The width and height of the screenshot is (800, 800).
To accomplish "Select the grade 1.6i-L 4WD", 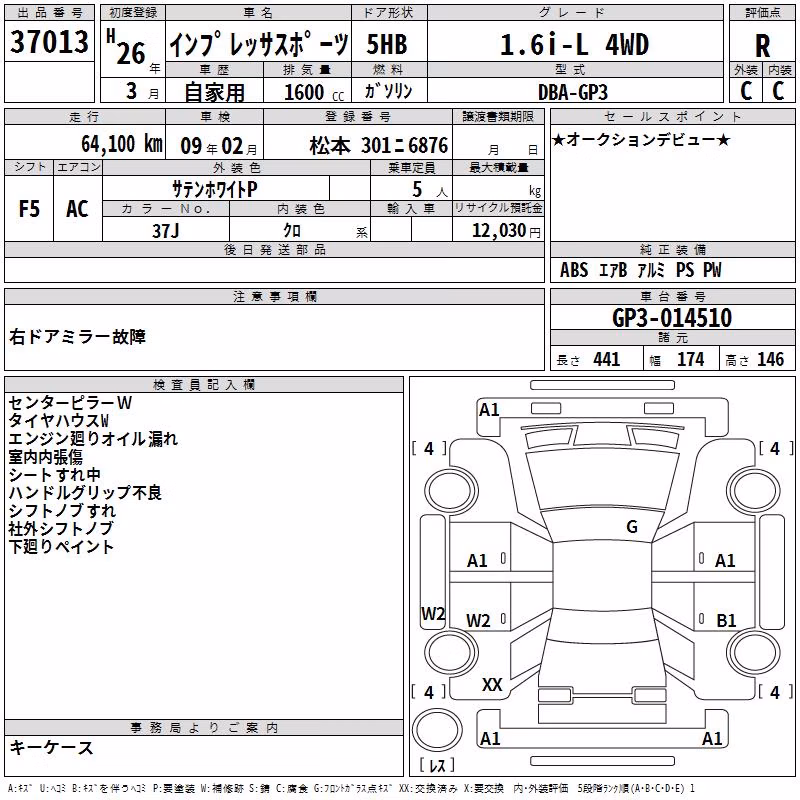I will point(574,44).
